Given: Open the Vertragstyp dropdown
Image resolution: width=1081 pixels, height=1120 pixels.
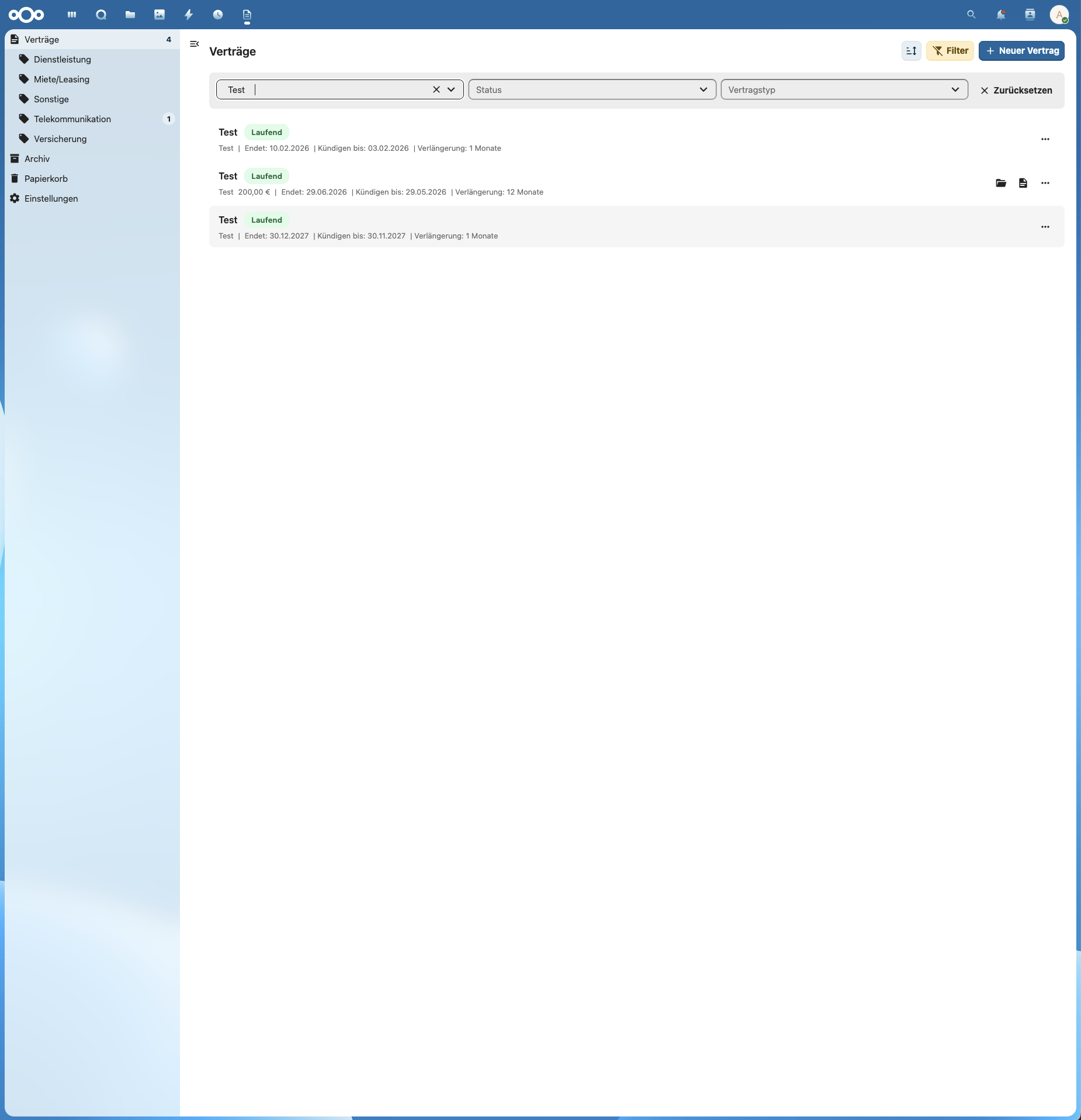Looking at the screenshot, I should pos(844,89).
